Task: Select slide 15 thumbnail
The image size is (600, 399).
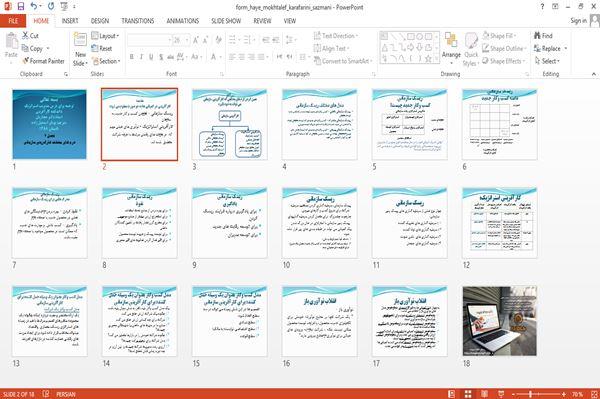Action: tap(230, 321)
